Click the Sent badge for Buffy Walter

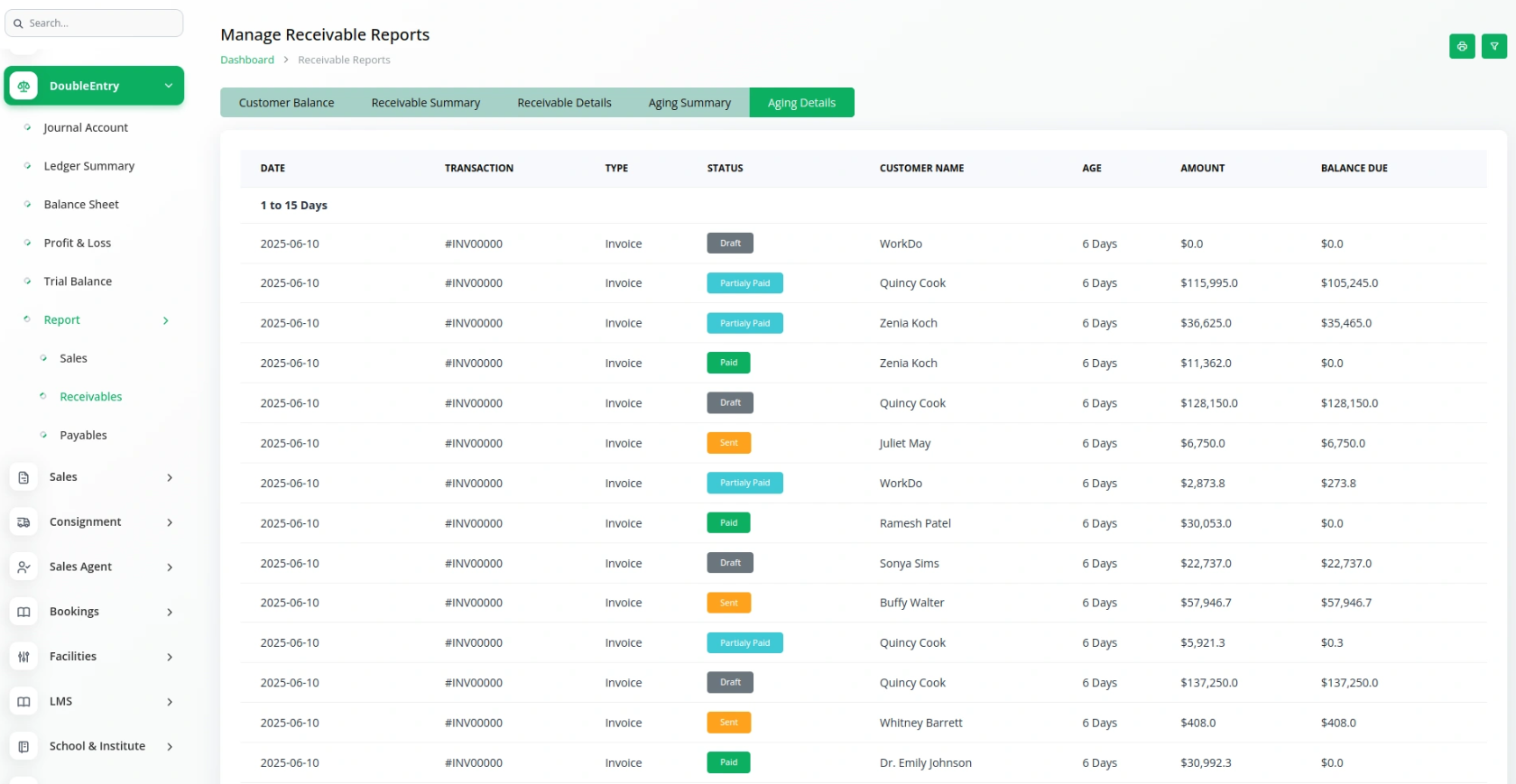(728, 603)
